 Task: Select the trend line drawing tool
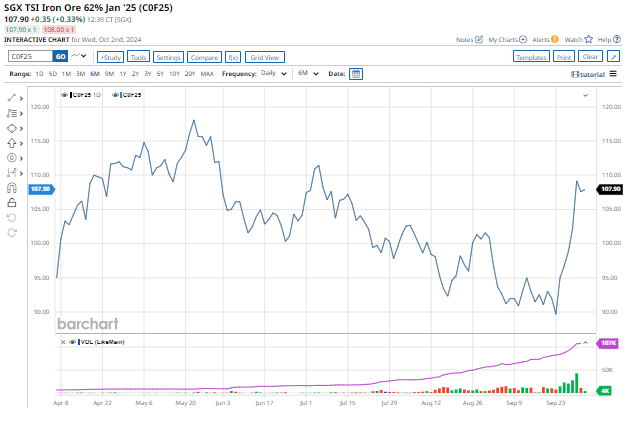click(x=12, y=98)
